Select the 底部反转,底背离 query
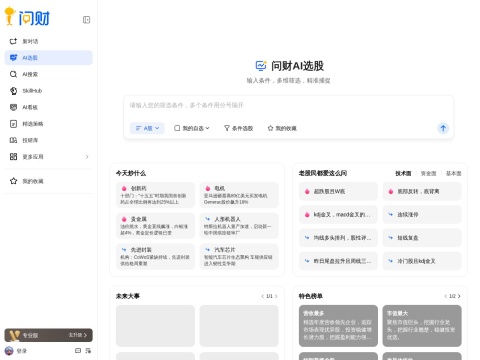The width and height of the screenshot is (480, 360). pyautogui.click(x=422, y=191)
